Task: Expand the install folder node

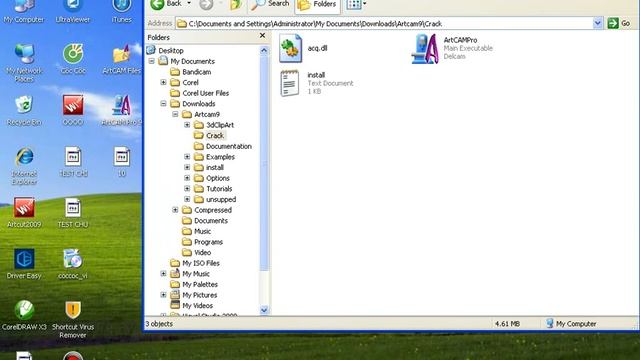Action: tap(187, 167)
